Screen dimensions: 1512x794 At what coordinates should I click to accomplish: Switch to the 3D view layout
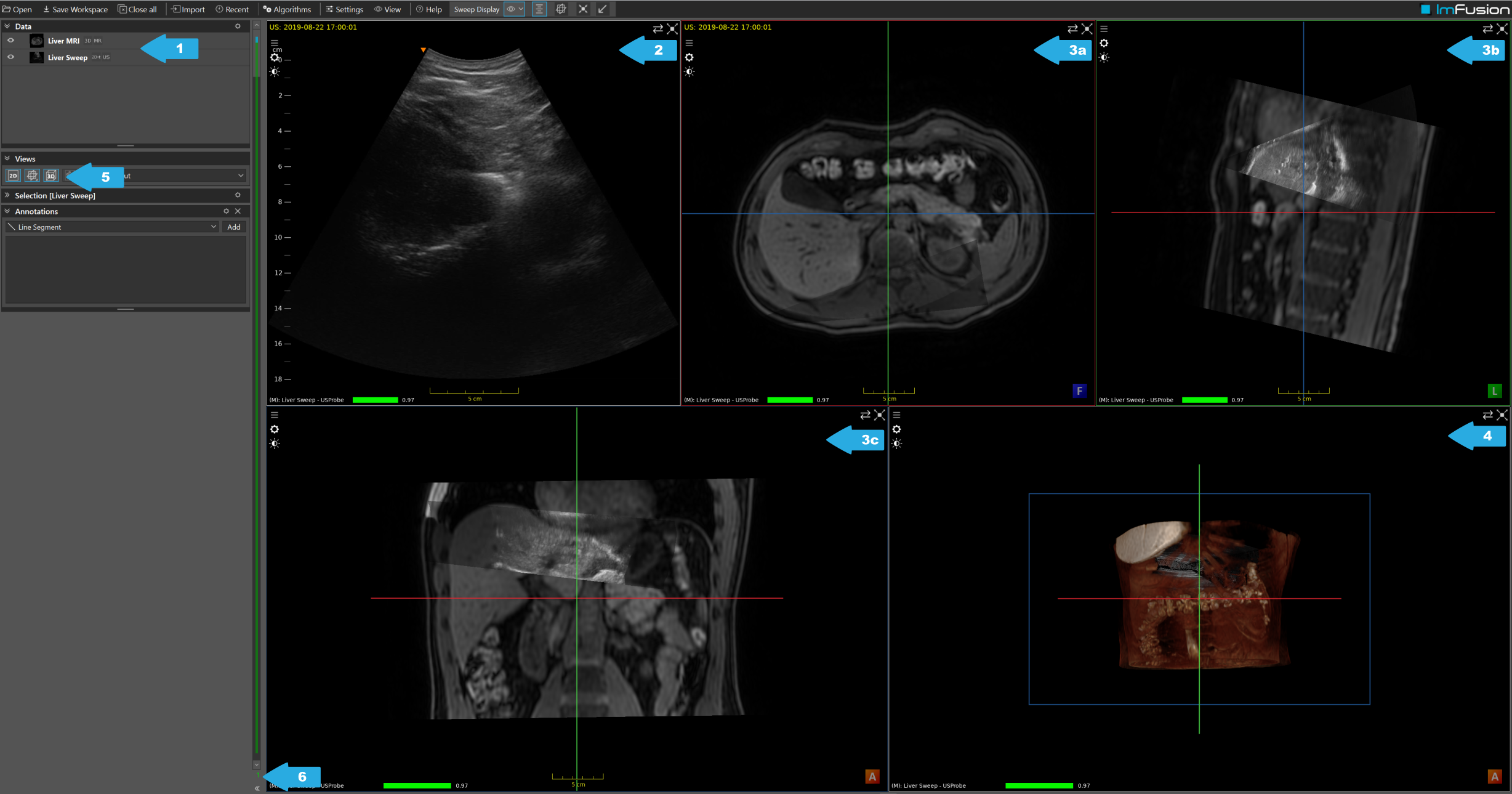pos(52,175)
